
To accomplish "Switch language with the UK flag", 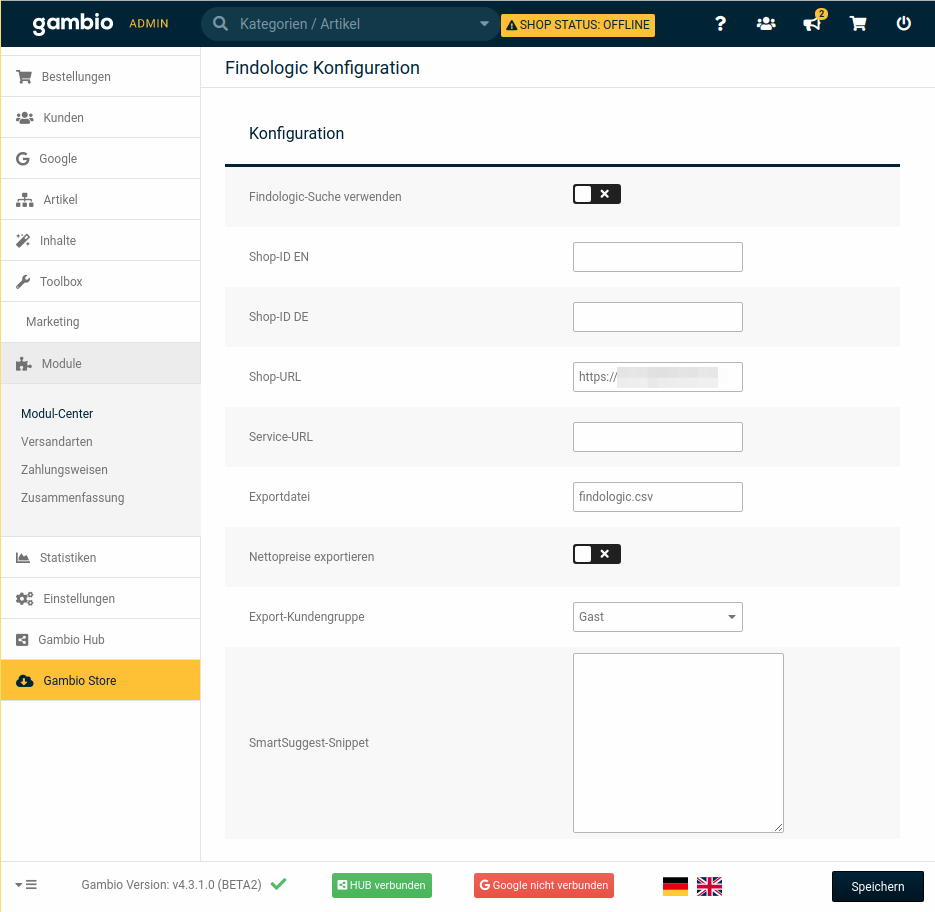I will click(709, 886).
